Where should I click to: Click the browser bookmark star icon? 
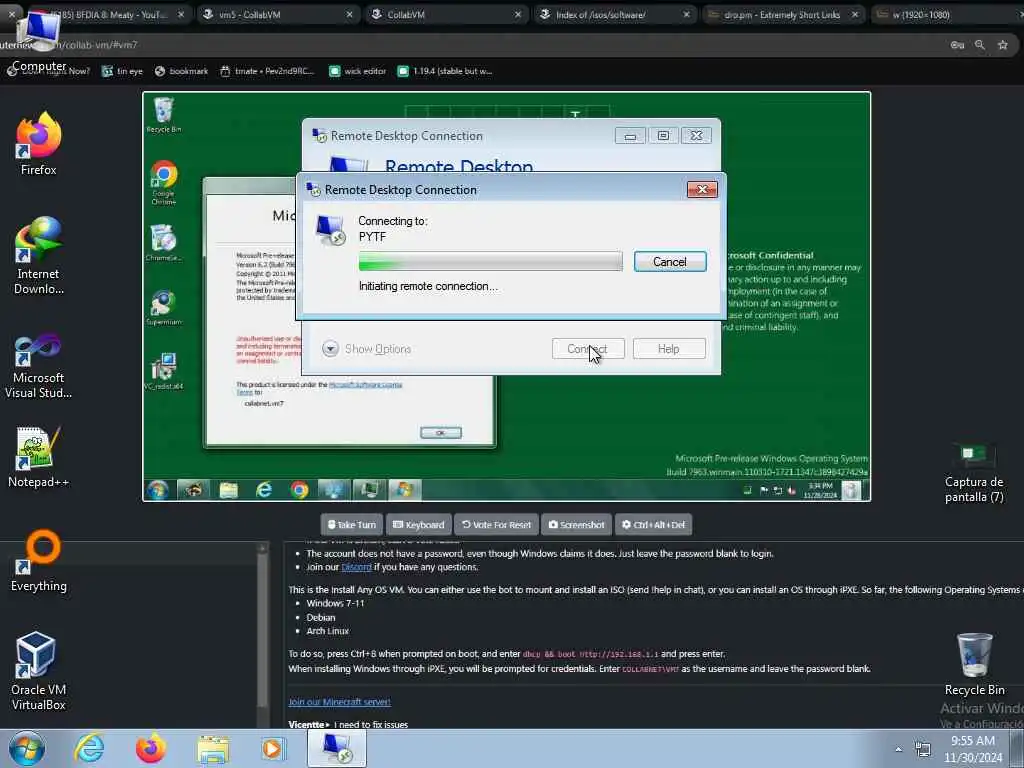tap(1002, 44)
